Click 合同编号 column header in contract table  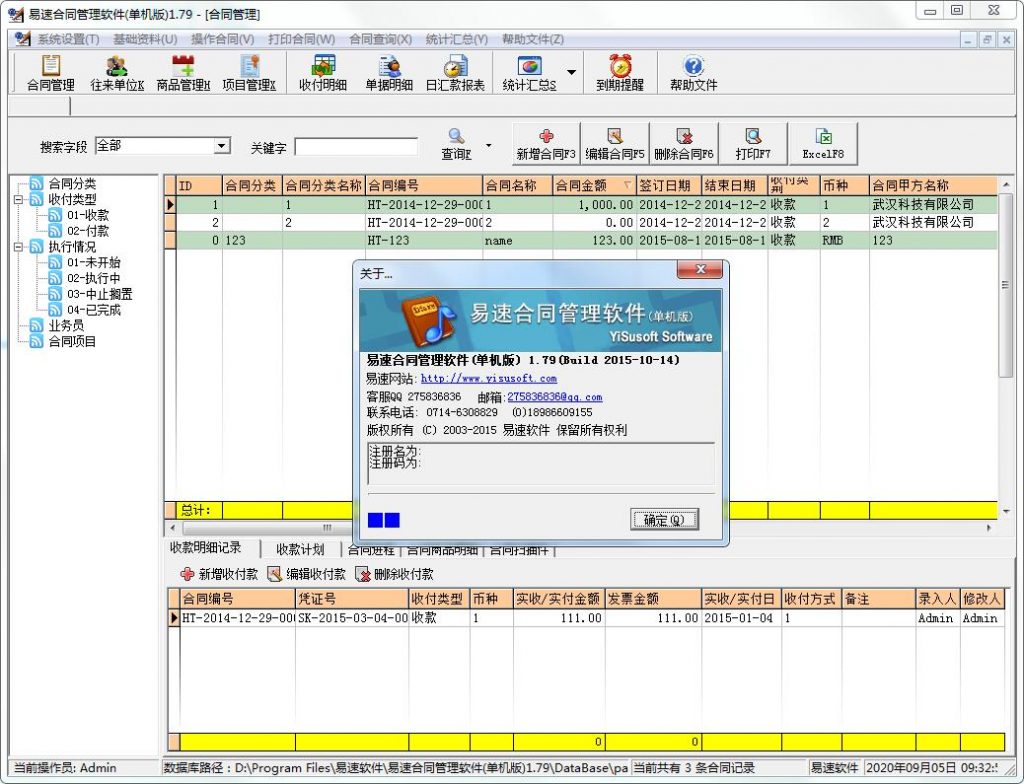point(423,186)
